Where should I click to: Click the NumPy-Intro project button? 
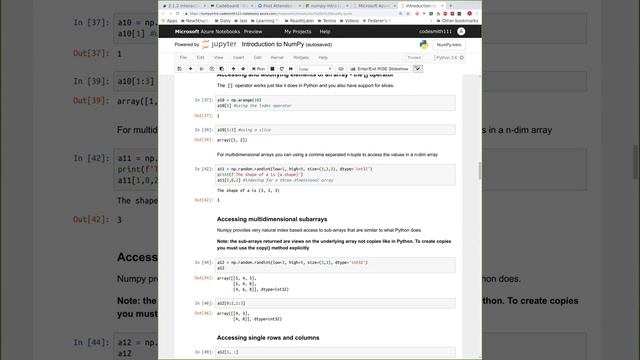pyautogui.click(x=449, y=45)
